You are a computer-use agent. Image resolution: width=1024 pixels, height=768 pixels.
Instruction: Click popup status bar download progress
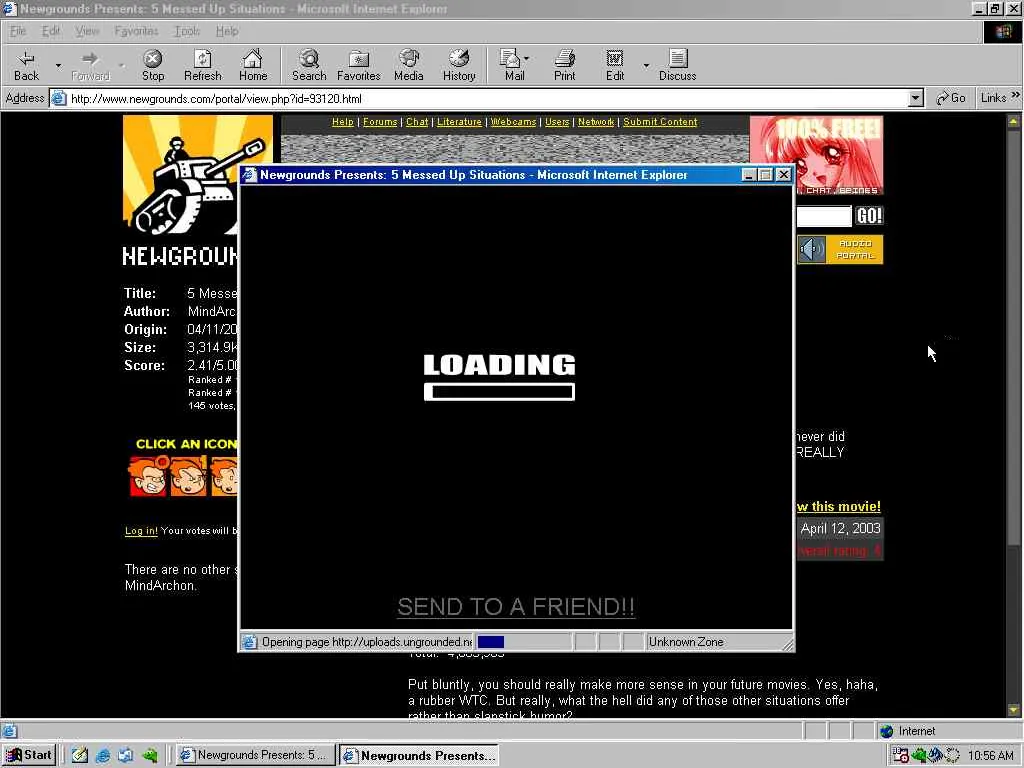[x=523, y=642]
